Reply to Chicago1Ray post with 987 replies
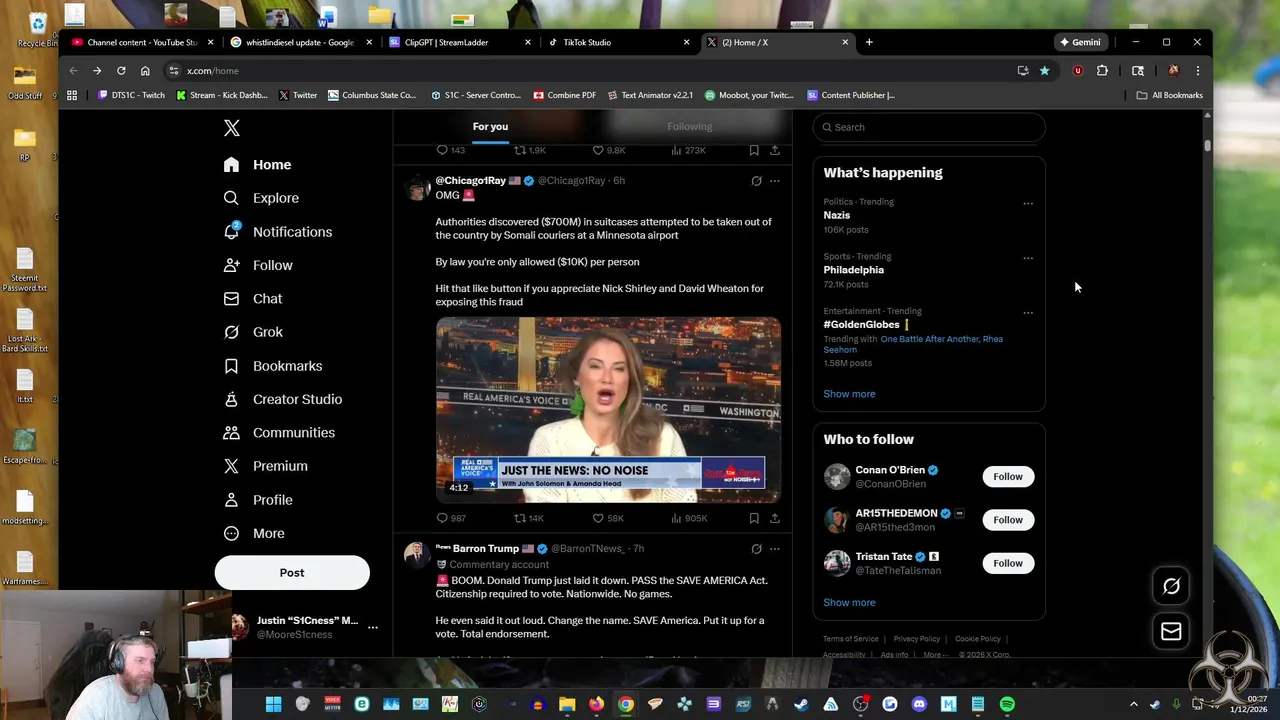 pyautogui.click(x=451, y=518)
